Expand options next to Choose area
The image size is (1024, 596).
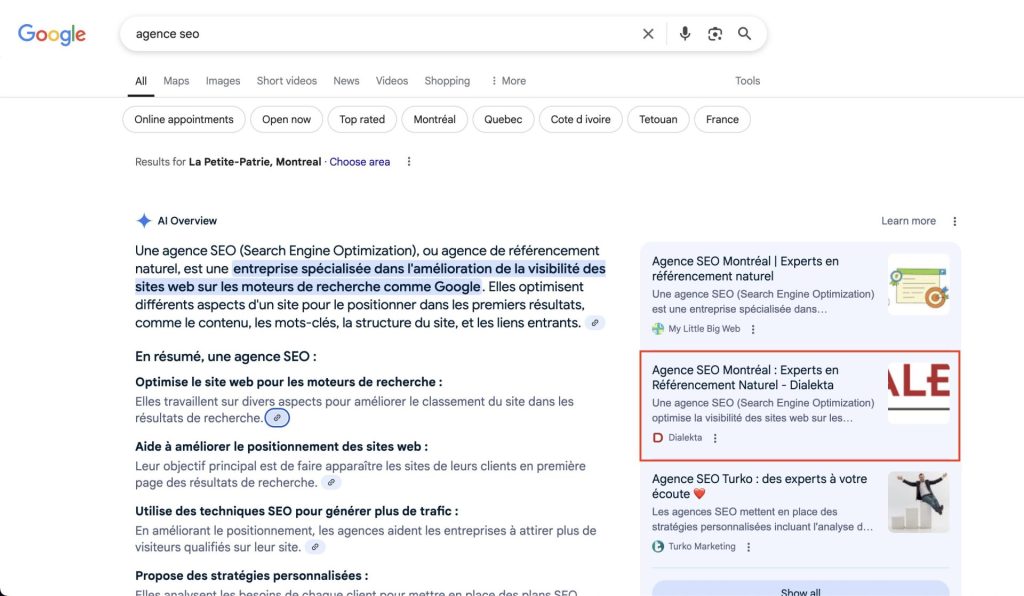click(408, 161)
